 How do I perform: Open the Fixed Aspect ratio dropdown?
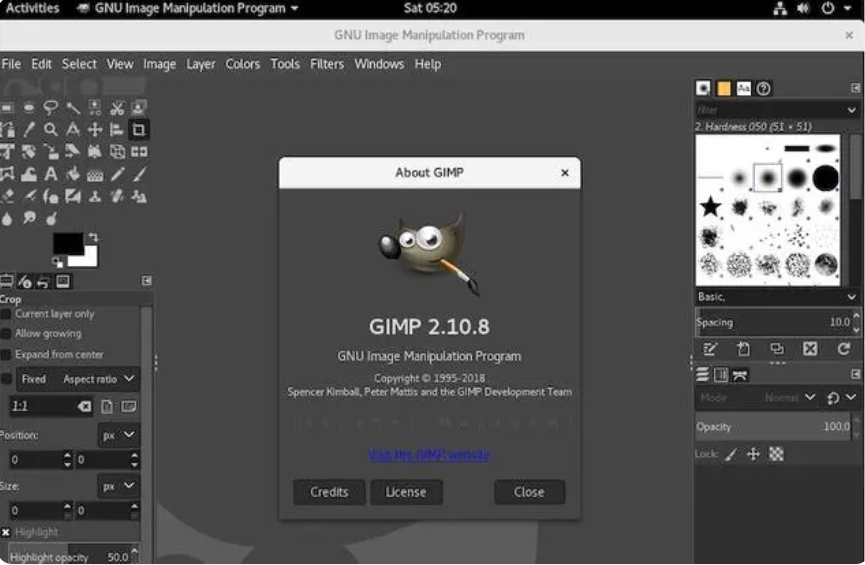(x=77, y=379)
